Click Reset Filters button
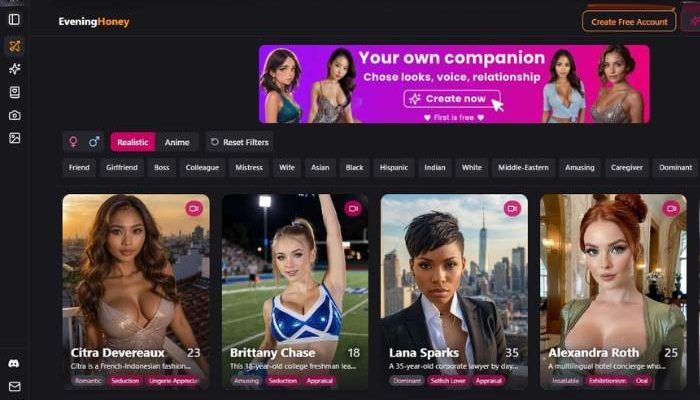This screenshot has width=700, height=400. point(240,142)
